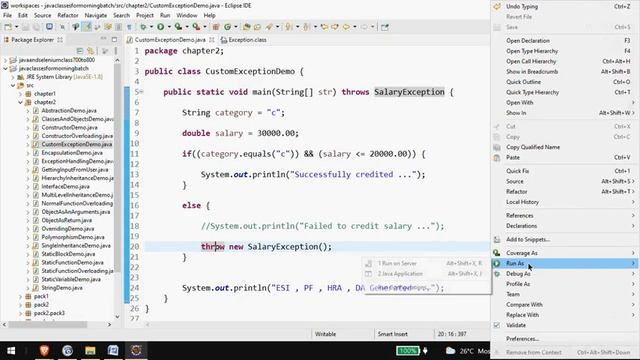The width and height of the screenshot is (640, 360).
Task: Open Brave browser from taskbar
Action: click(x=44, y=350)
